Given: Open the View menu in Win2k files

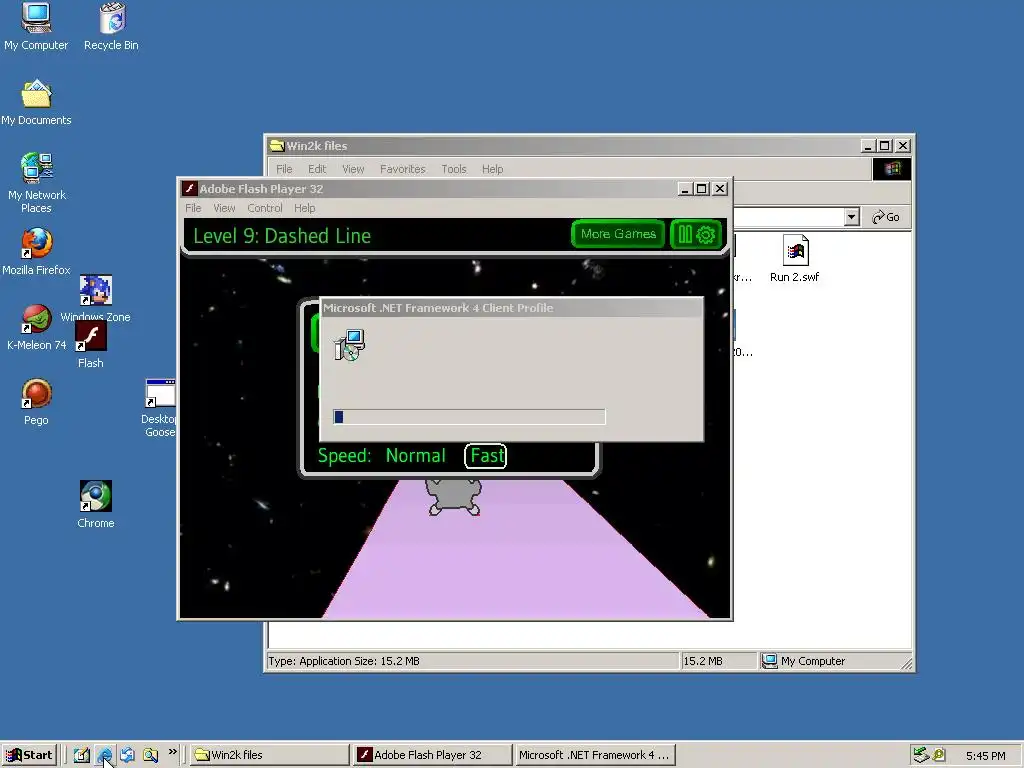Looking at the screenshot, I should [353, 169].
